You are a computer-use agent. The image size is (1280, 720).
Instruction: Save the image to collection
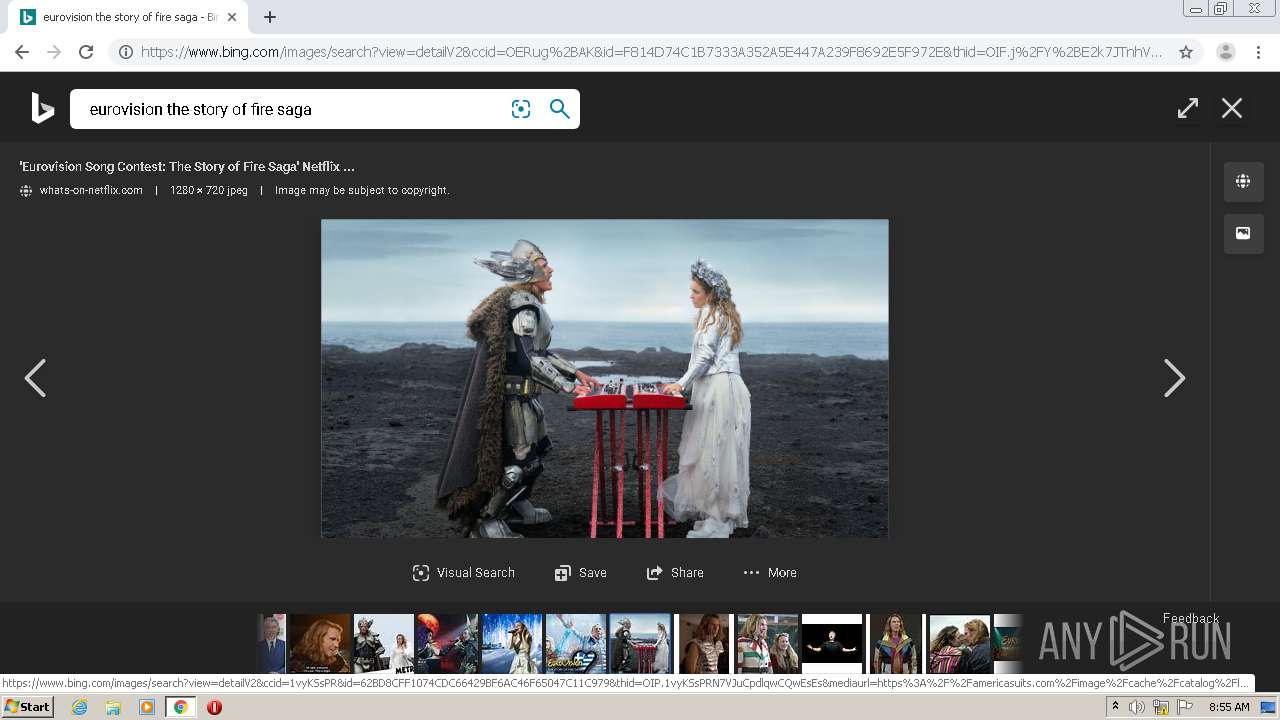[x=581, y=573]
